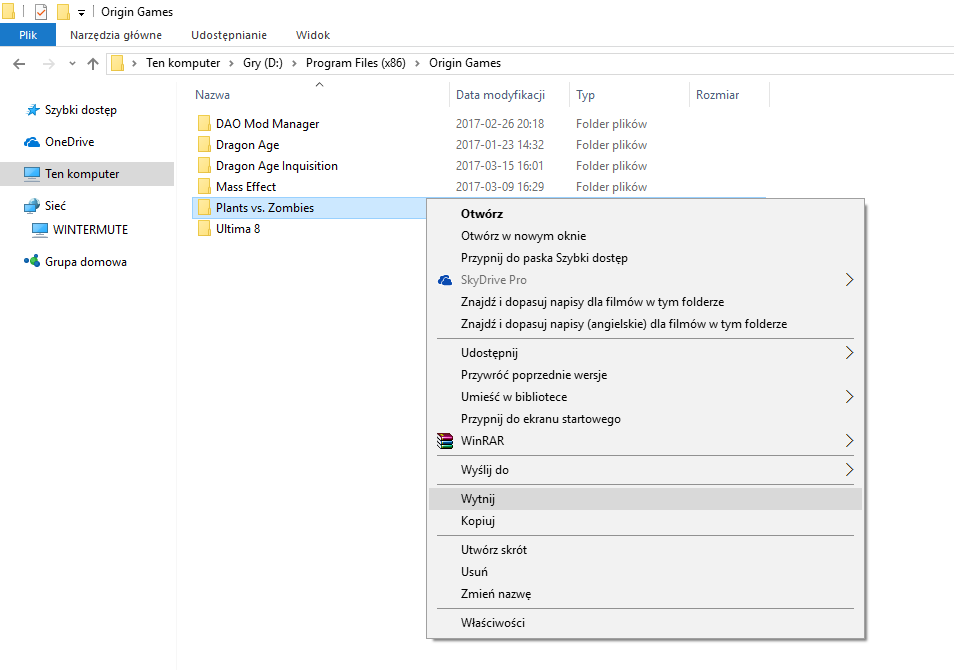Expand chevron after Ten komputer in path
Viewport: 954px width, 670px height.
pyautogui.click(x=231, y=63)
